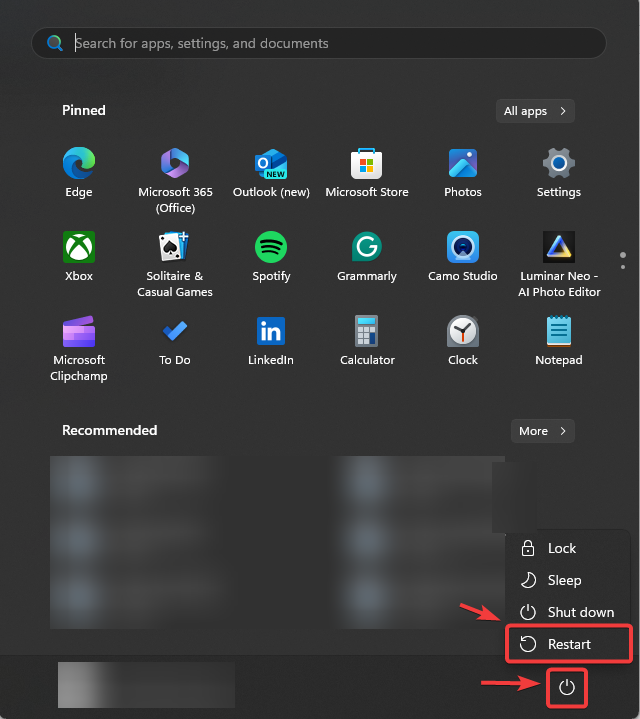Screen dimensions: 640x719
Task: Choose Sleep in power menu
Action: [x=568, y=581]
